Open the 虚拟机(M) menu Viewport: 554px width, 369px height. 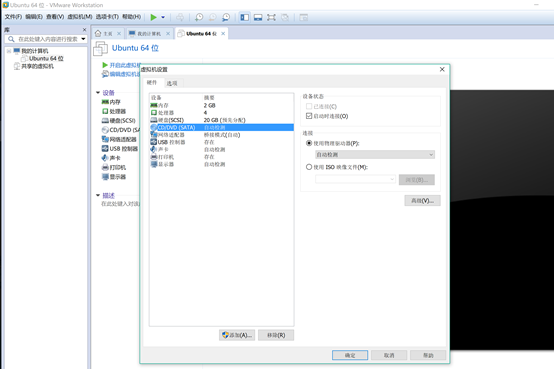(x=80, y=17)
